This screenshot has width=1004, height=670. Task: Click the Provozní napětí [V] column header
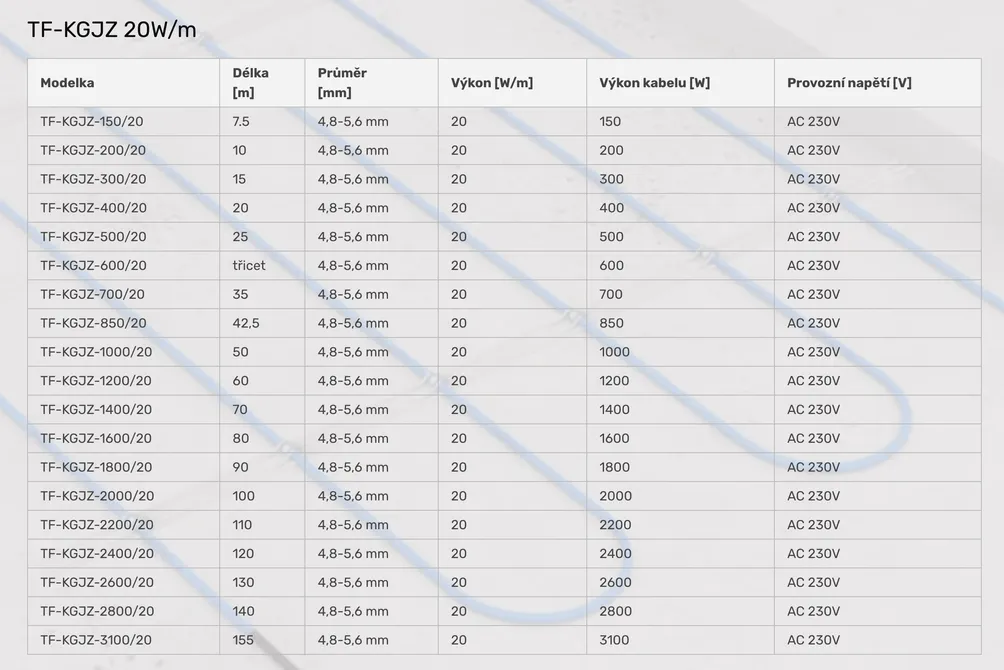coord(849,83)
